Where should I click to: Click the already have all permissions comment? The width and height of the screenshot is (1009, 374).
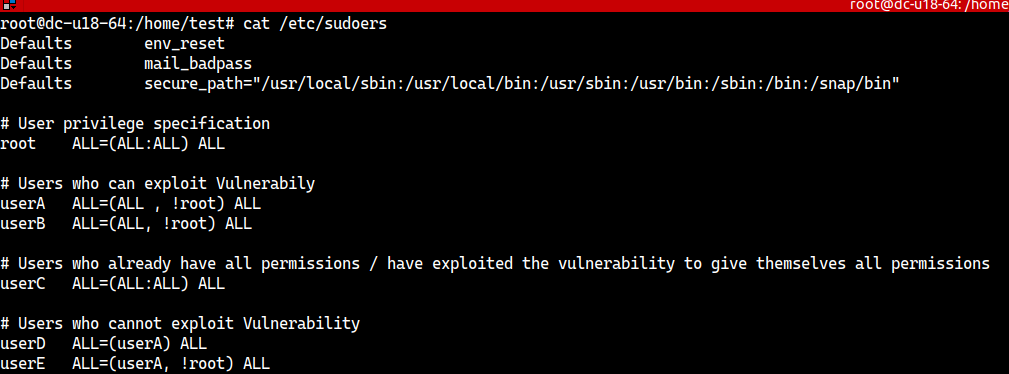(495, 263)
